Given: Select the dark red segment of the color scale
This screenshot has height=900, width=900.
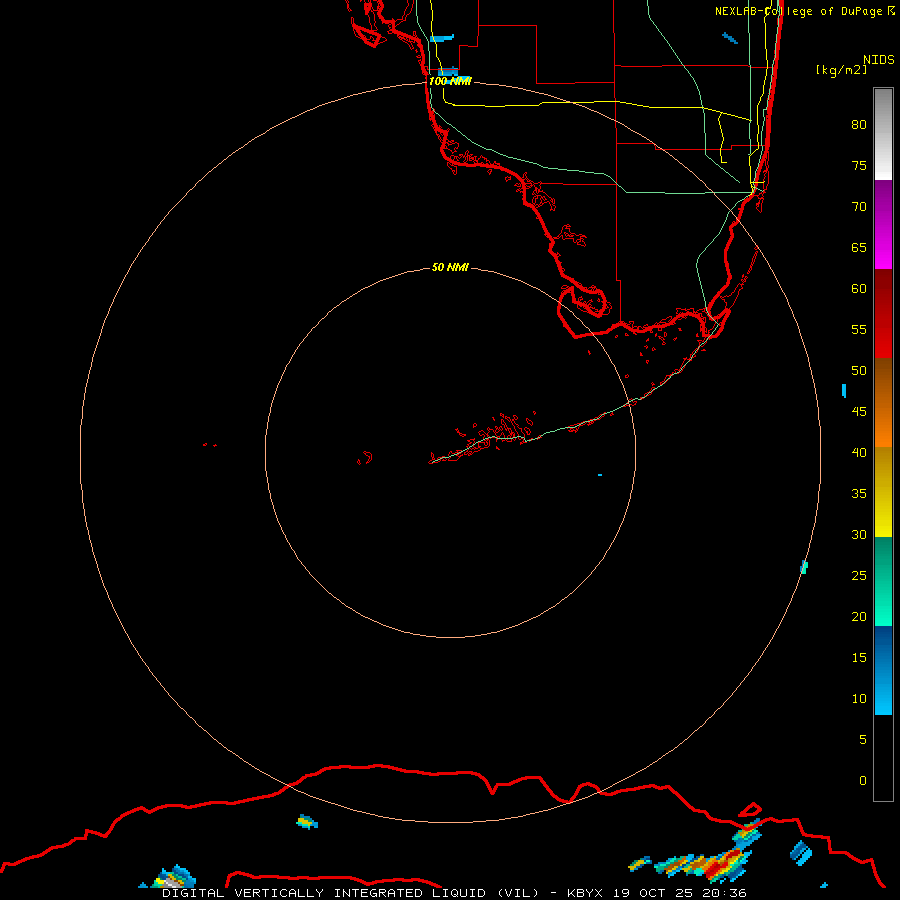Looking at the screenshot, I should pos(883,314).
